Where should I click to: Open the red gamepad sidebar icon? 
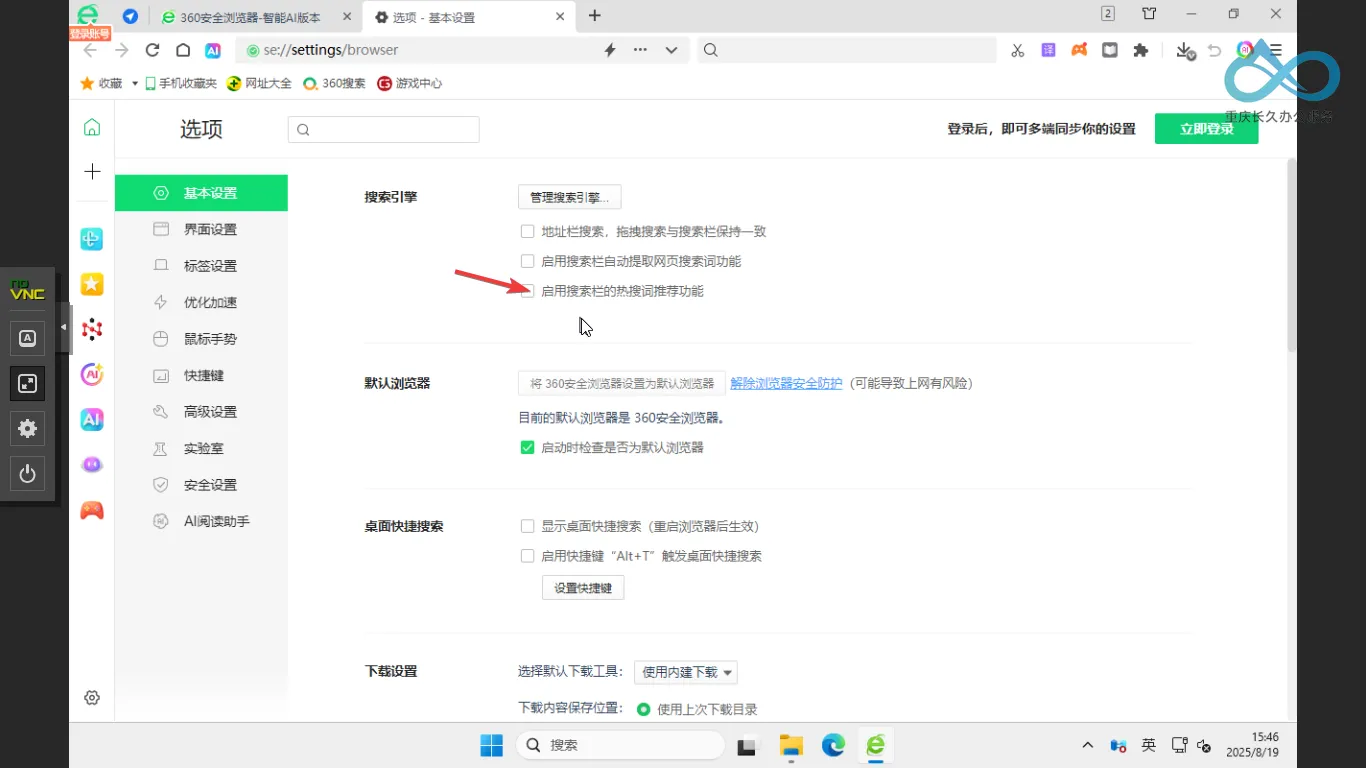point(92,511)
